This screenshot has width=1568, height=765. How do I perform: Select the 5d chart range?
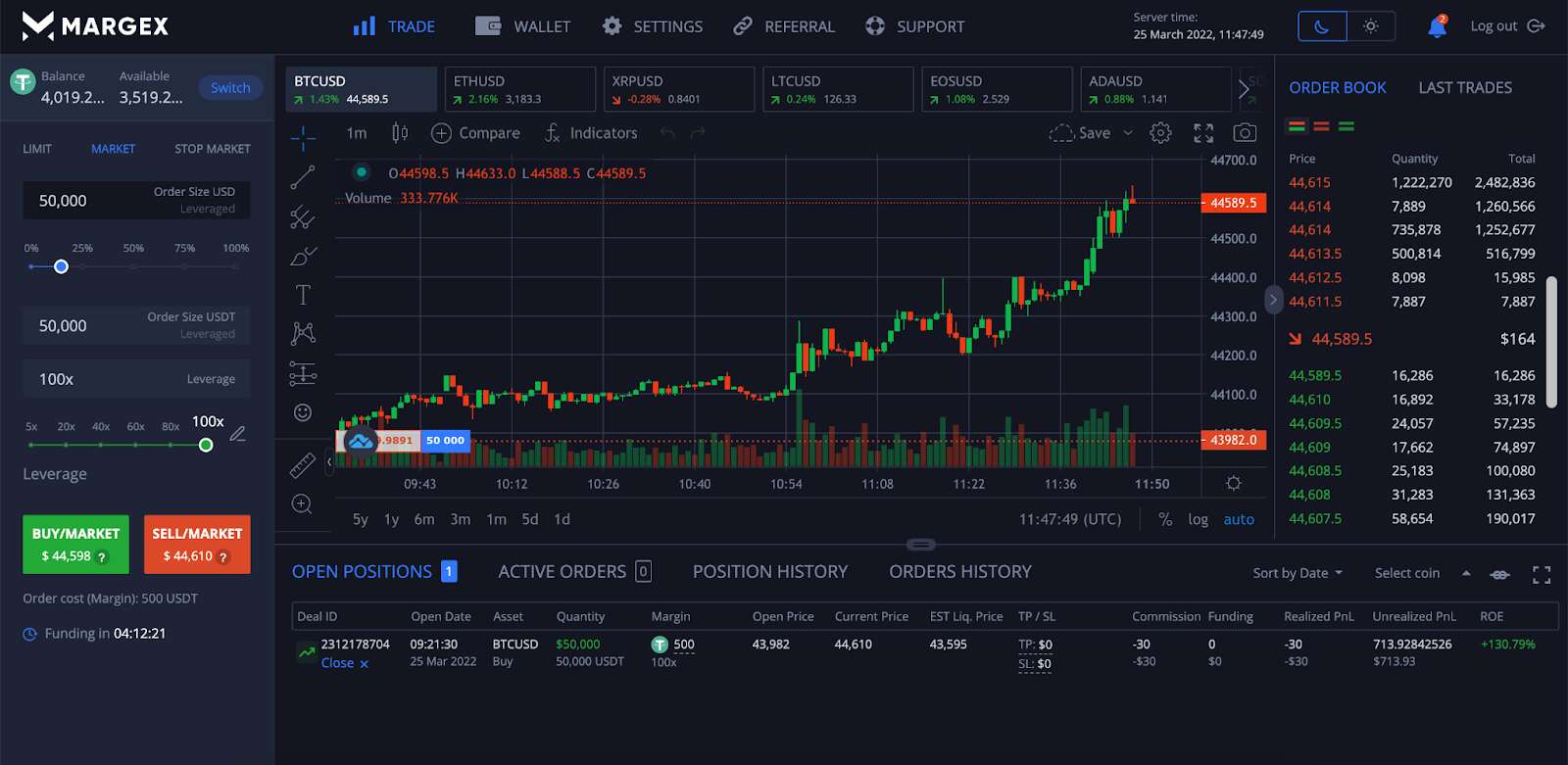[529, 519]
